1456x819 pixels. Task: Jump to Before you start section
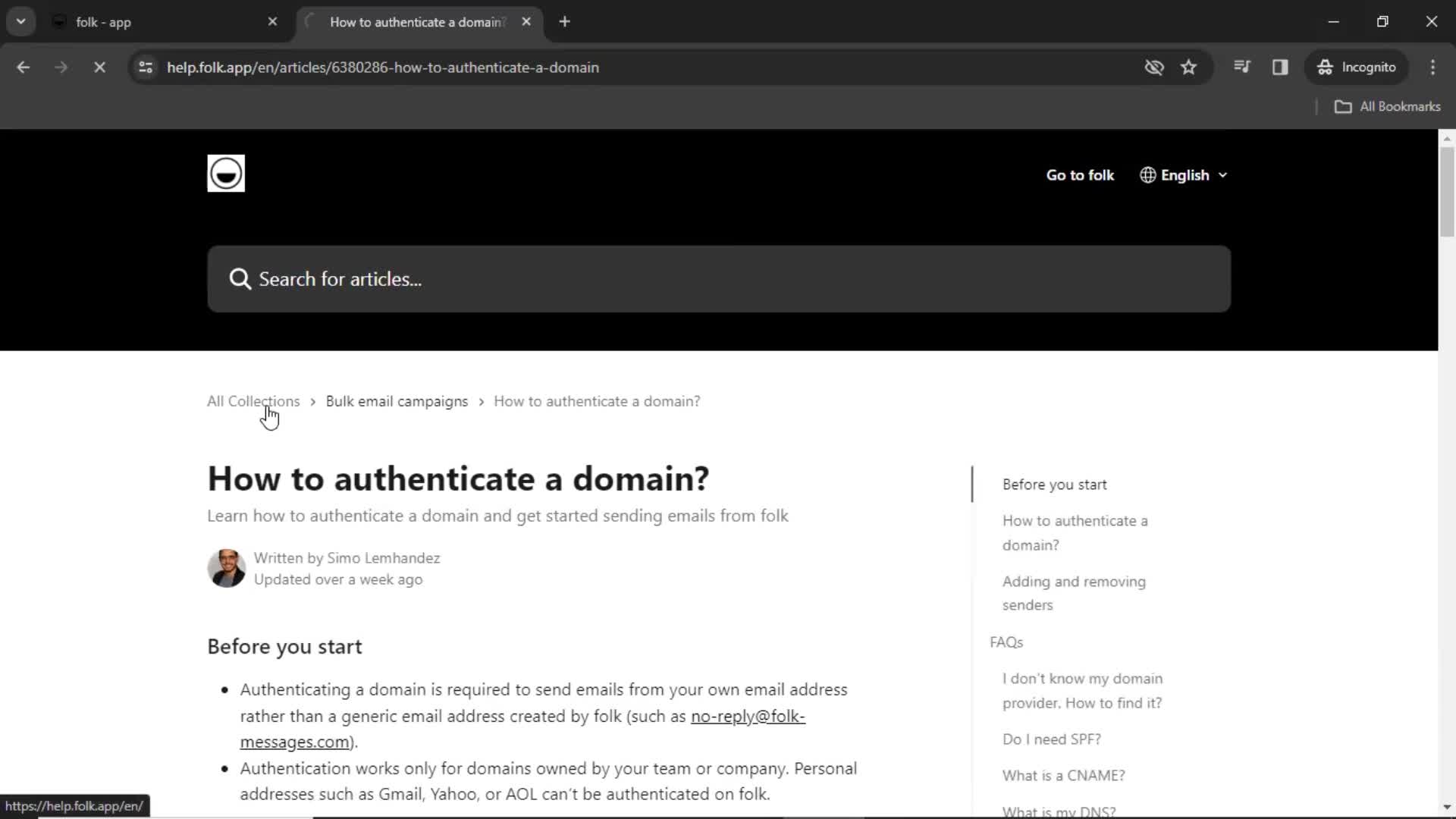point(1054,485)
